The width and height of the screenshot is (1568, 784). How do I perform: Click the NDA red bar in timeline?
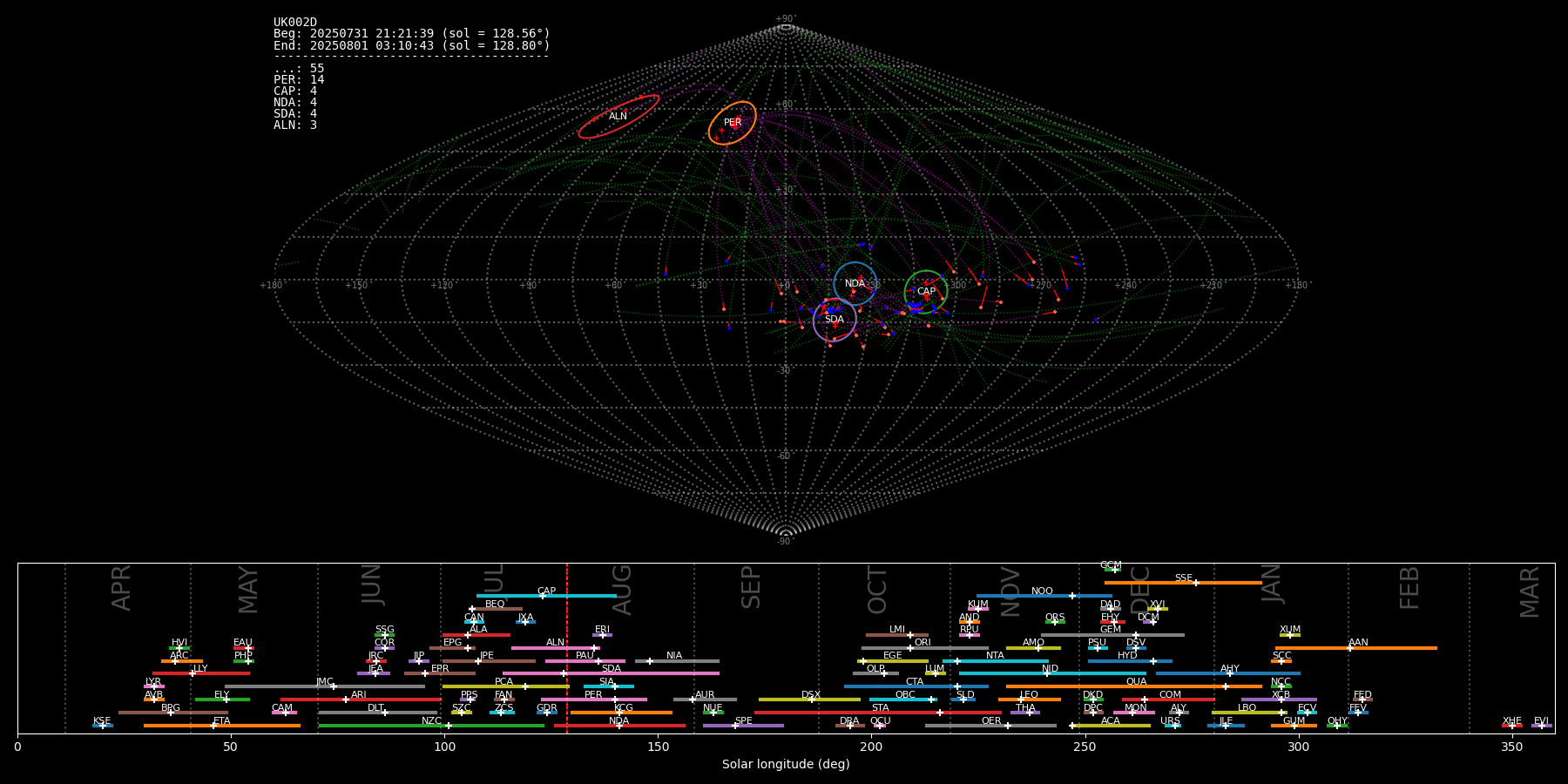(619, 725)
